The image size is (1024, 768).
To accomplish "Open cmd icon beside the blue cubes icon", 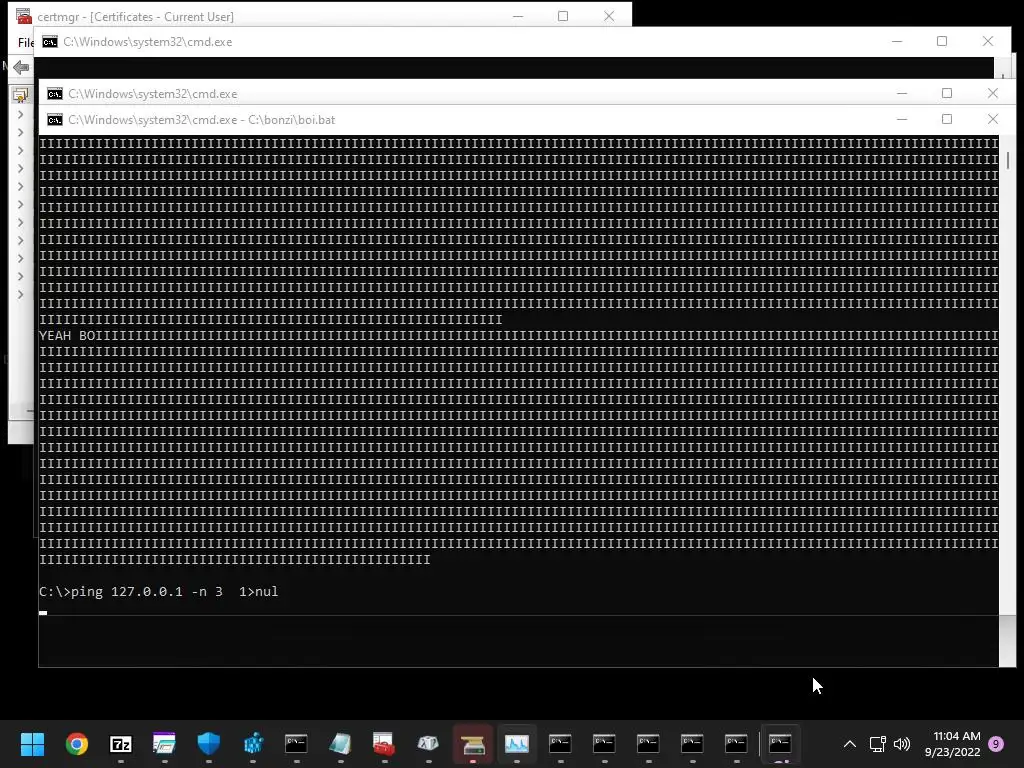I will (296, 744).
